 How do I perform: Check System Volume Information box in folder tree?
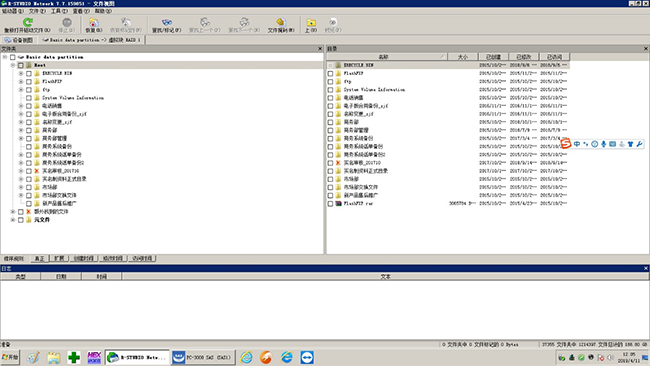click(x=29, y=98)
